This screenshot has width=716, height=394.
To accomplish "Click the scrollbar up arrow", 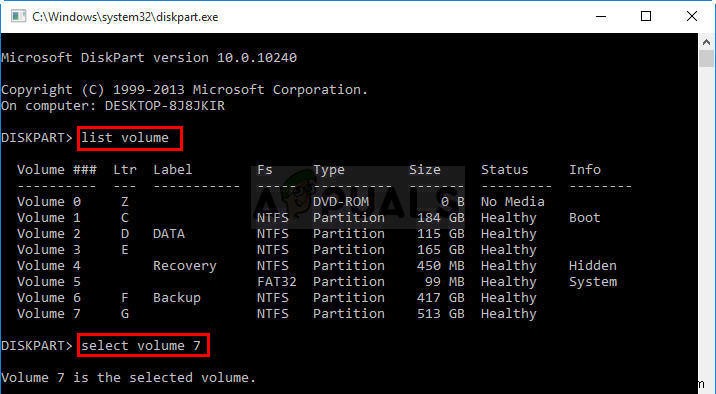I will (x=706, y=42).
